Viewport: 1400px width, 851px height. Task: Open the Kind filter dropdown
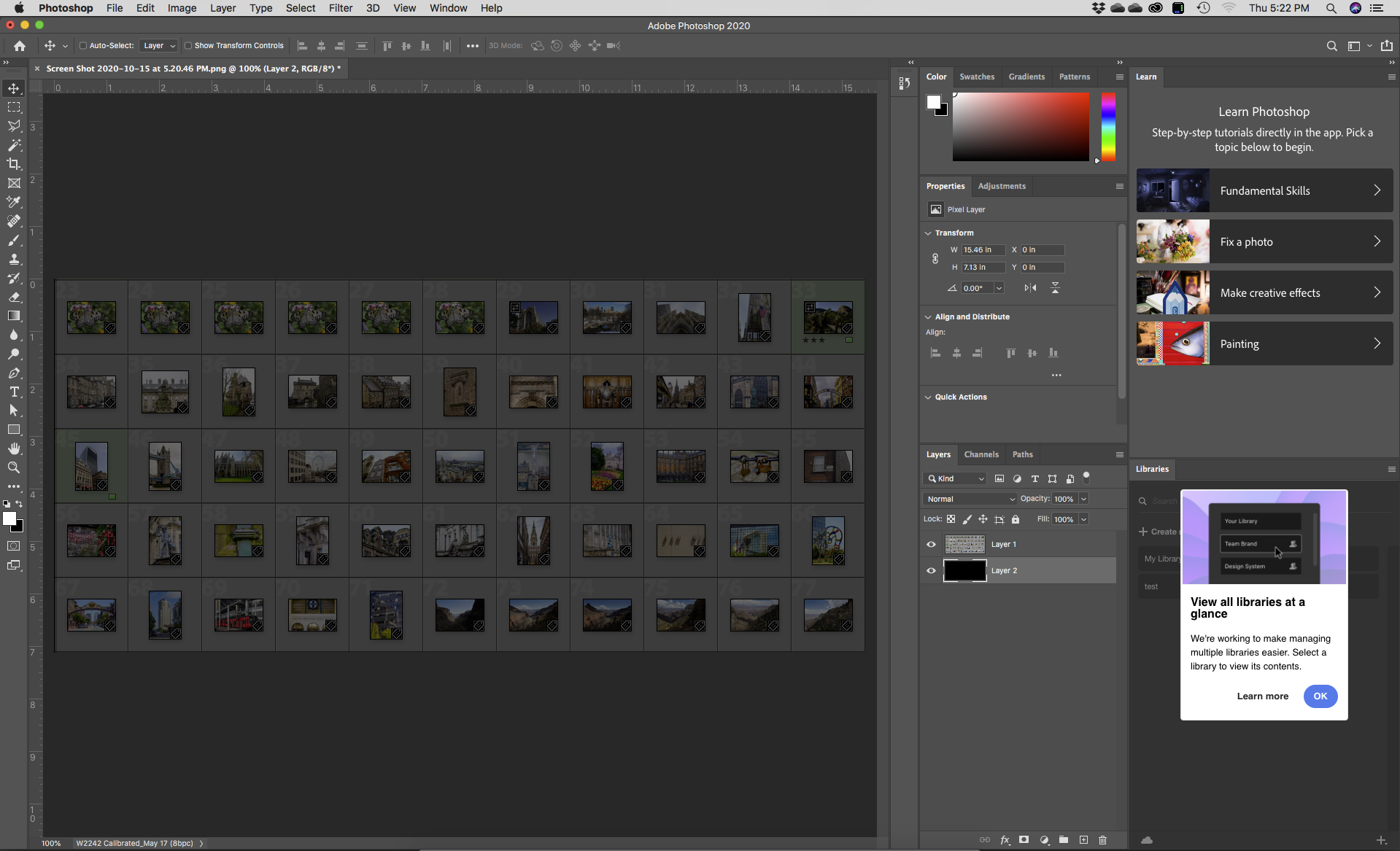954,478
